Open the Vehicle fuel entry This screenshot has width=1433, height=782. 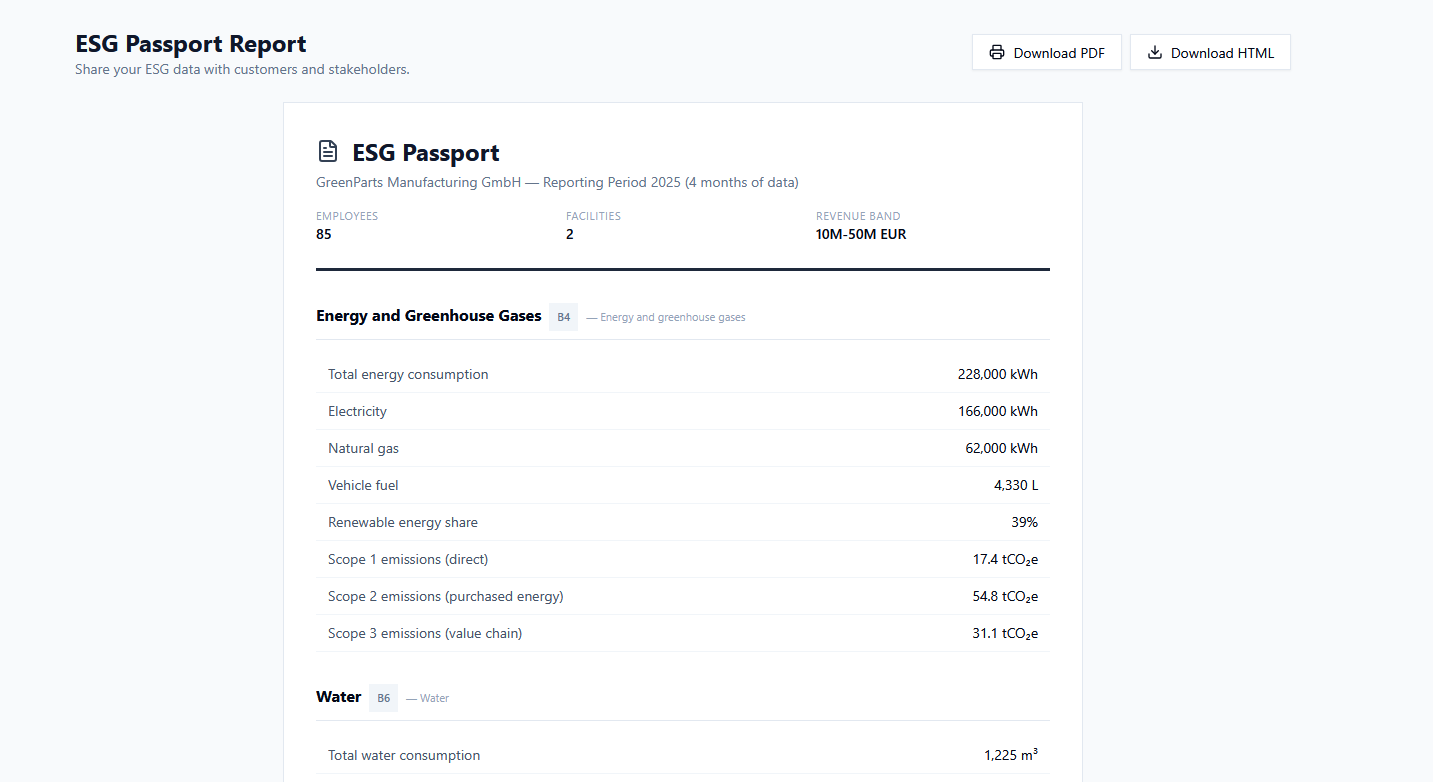tap(363, 485)
